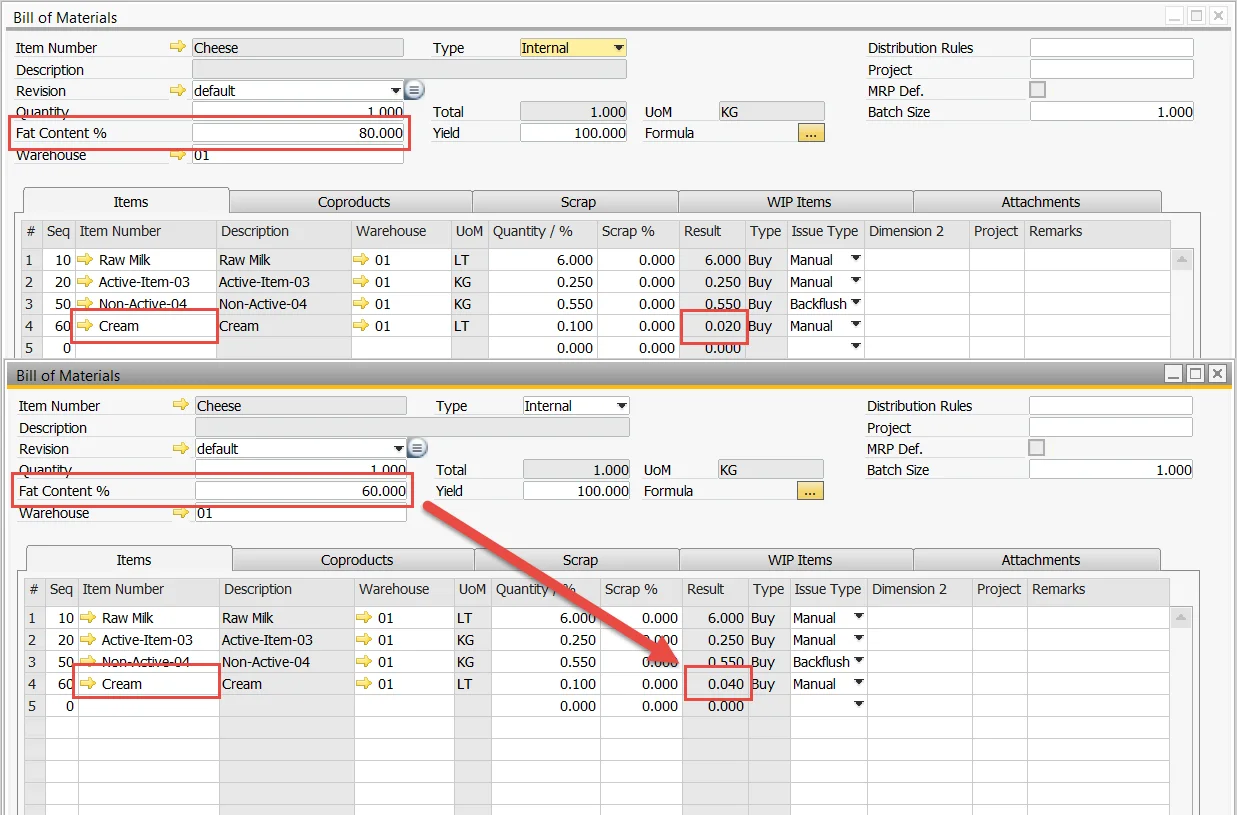
Task: Switch to Coproducts tab in 80.000 fat window
Action: tap(354, 202)
